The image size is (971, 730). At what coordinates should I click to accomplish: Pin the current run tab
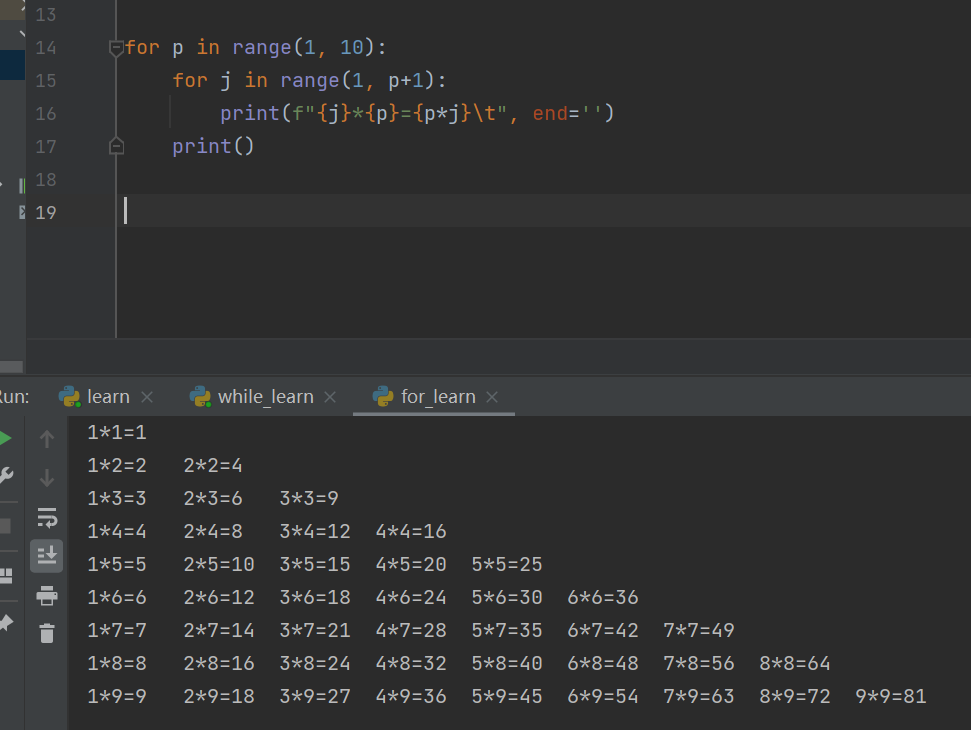coord(5,622)
